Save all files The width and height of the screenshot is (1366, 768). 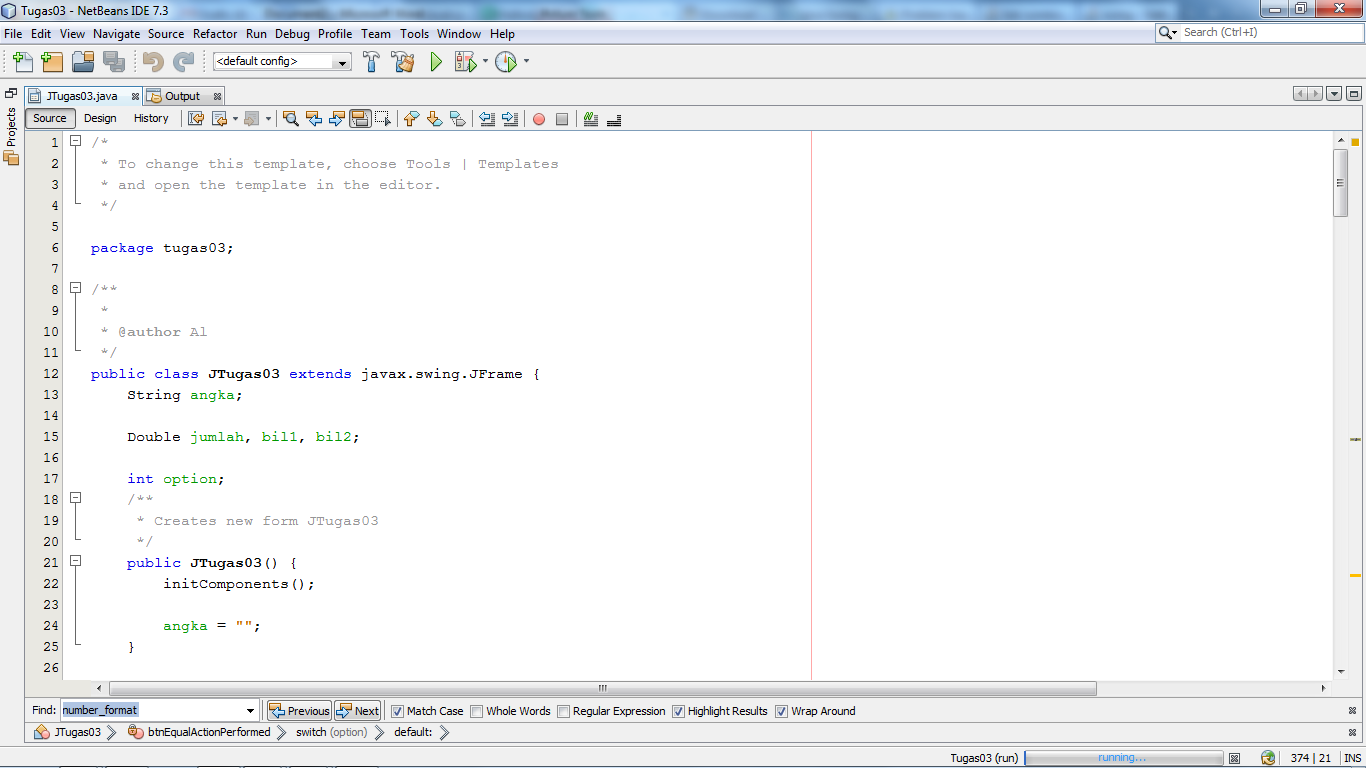click(x=113, y=61)
